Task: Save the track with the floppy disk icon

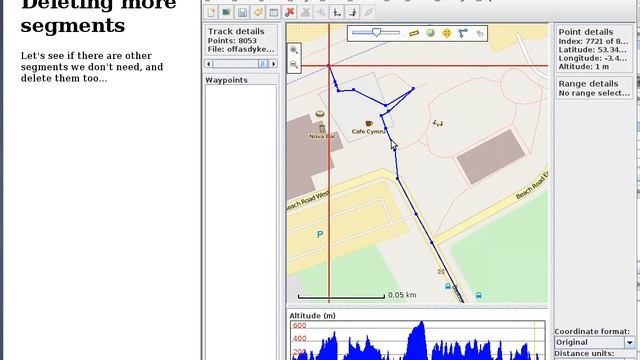Action: point(242,13)
